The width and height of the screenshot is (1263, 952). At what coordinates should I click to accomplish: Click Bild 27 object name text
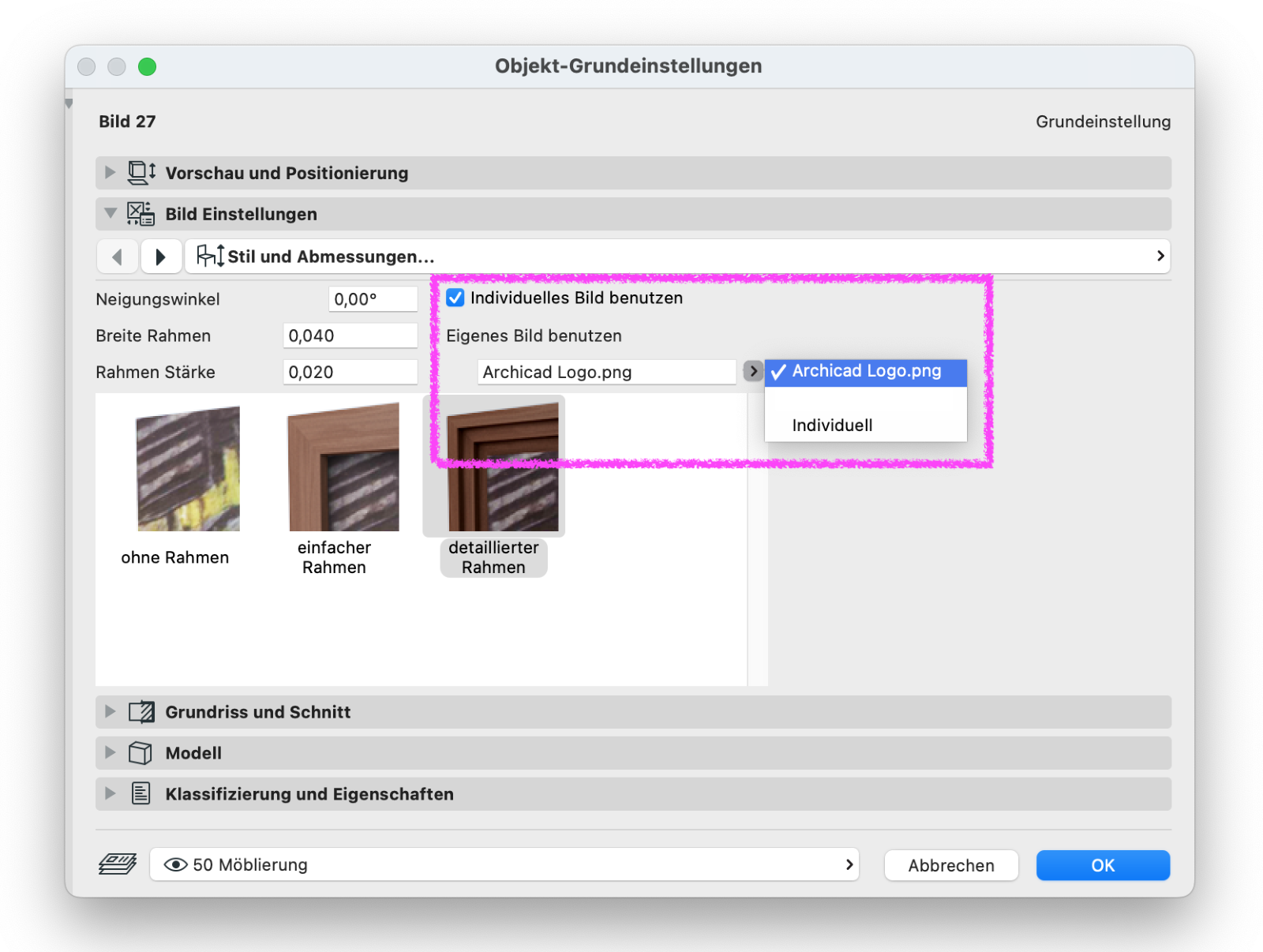127,122
